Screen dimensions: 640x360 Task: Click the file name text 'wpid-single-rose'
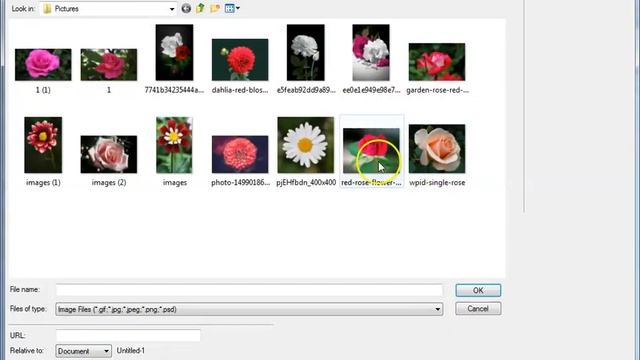tap(437, 183)
